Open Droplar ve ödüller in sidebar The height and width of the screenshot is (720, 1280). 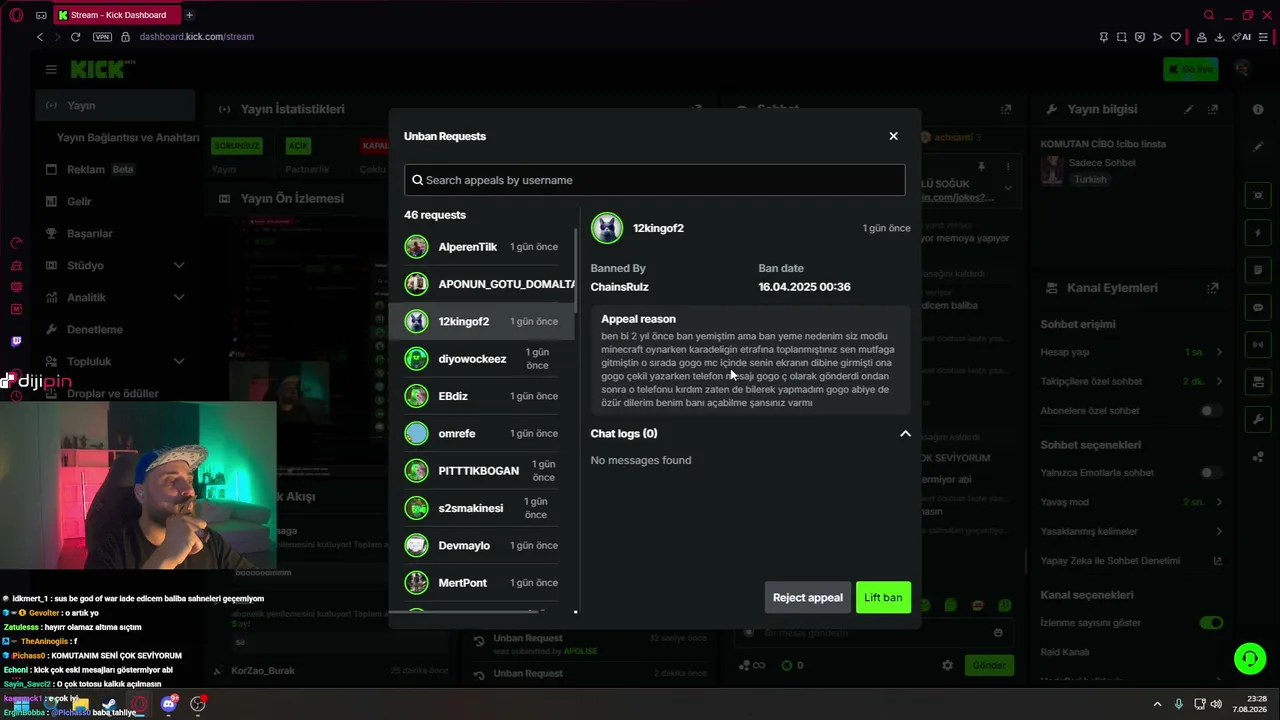point(115,394)
